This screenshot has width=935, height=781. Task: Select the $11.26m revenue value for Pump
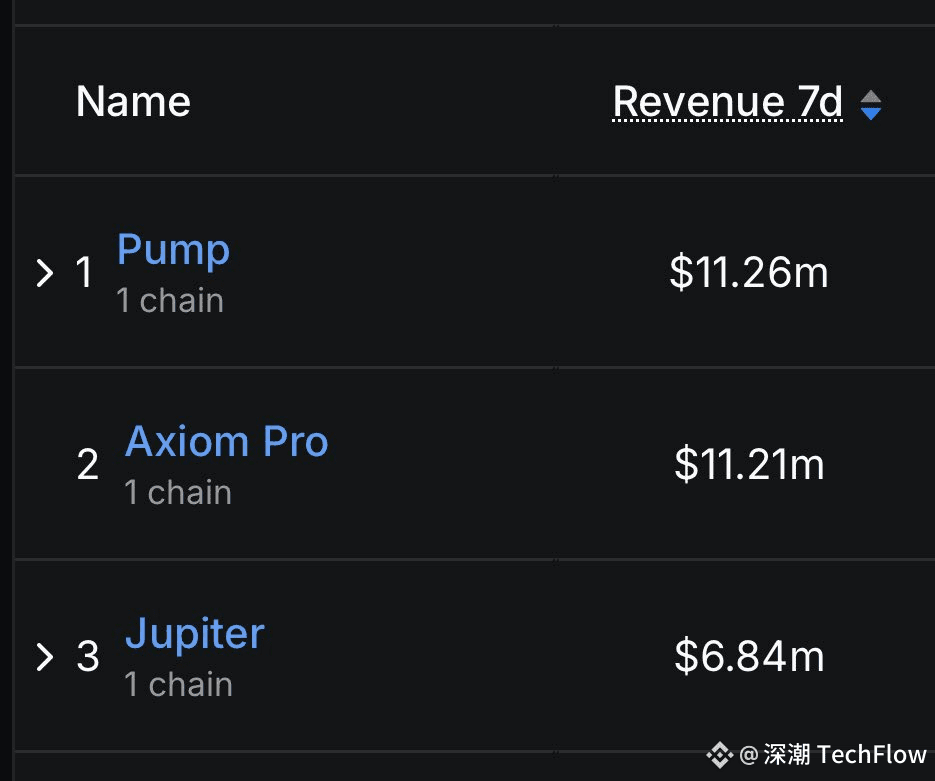pos(749,272)
